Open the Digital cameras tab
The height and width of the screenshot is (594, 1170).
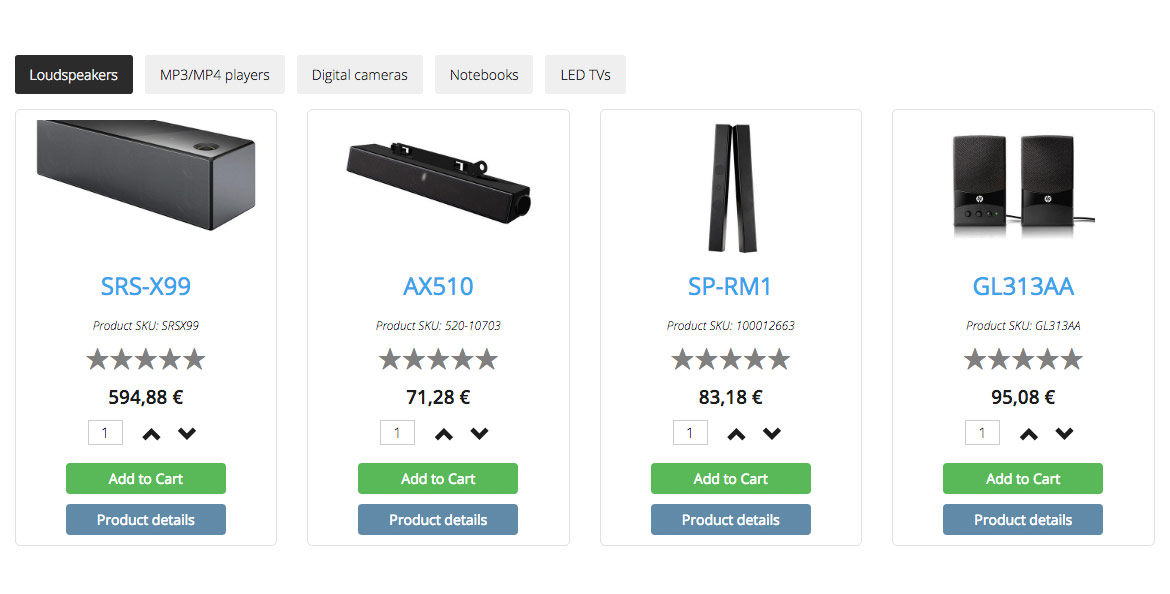[360, 75]
